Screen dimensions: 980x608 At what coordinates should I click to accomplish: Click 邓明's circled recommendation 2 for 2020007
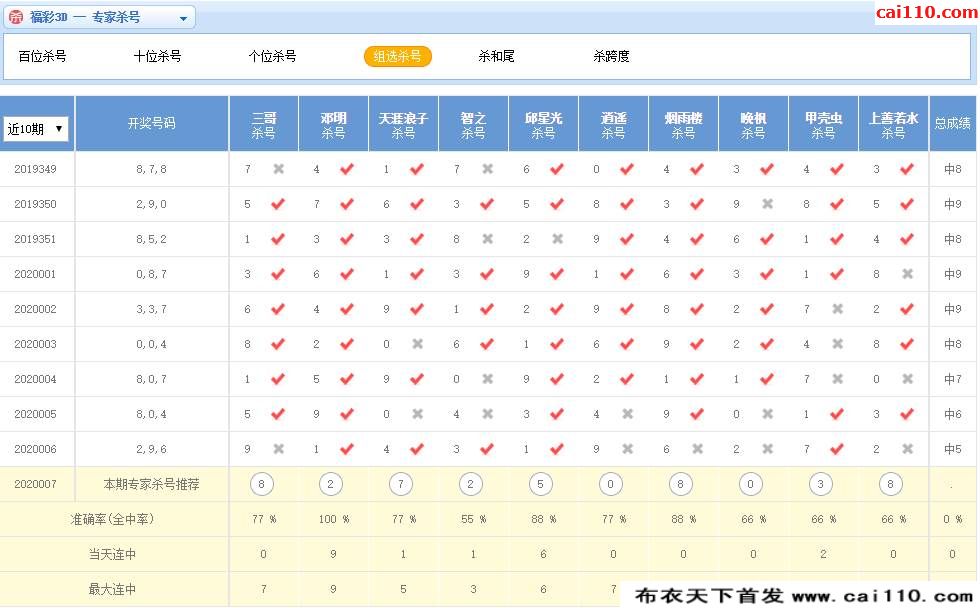coord(331,484)
